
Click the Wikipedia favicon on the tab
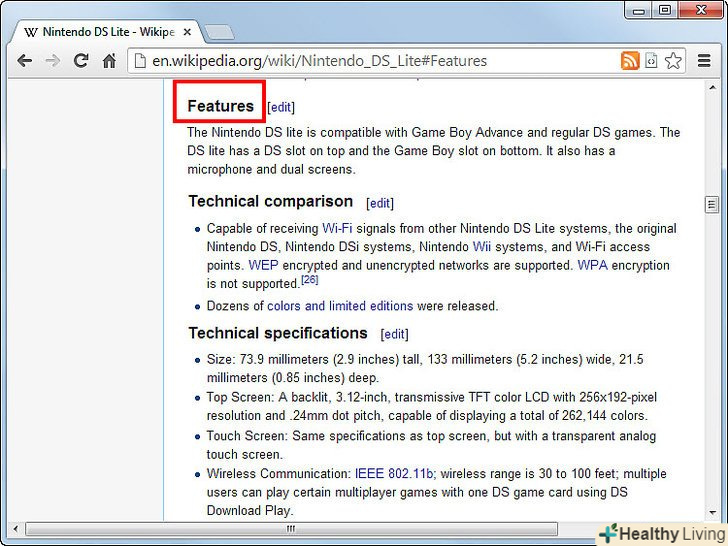click(x=31, y=32)
